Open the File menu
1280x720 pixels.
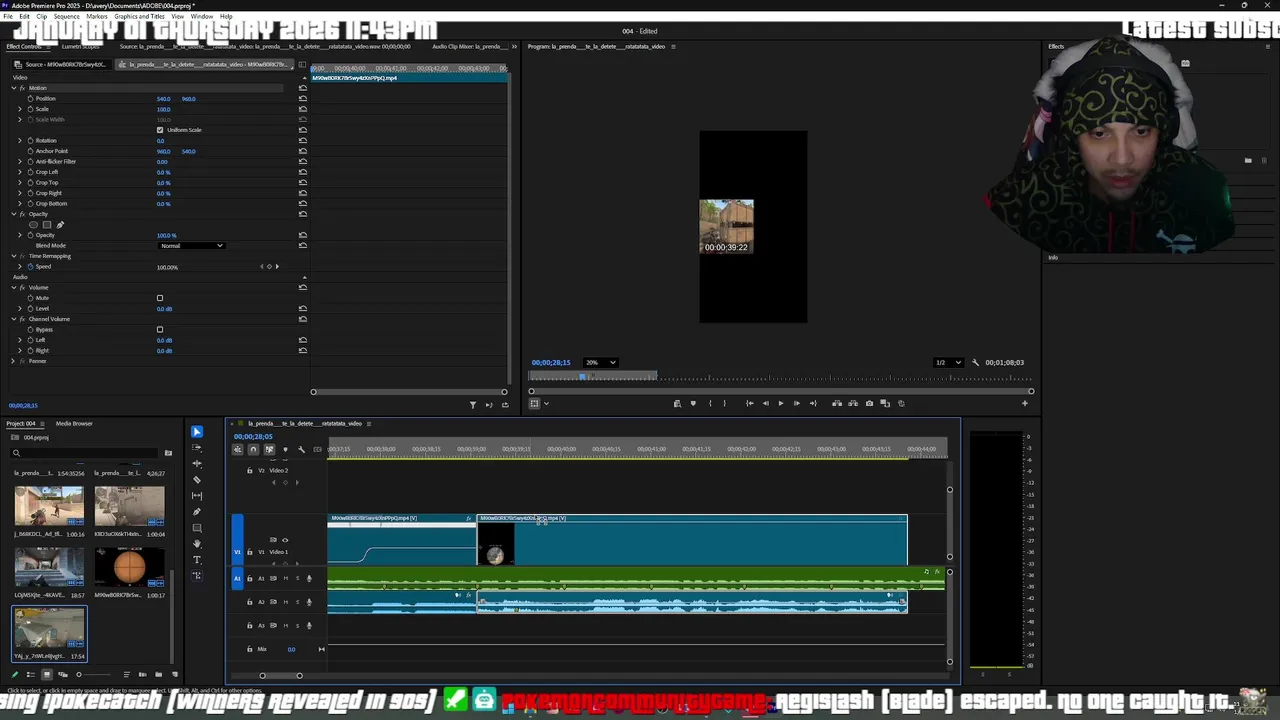(7, 16)
